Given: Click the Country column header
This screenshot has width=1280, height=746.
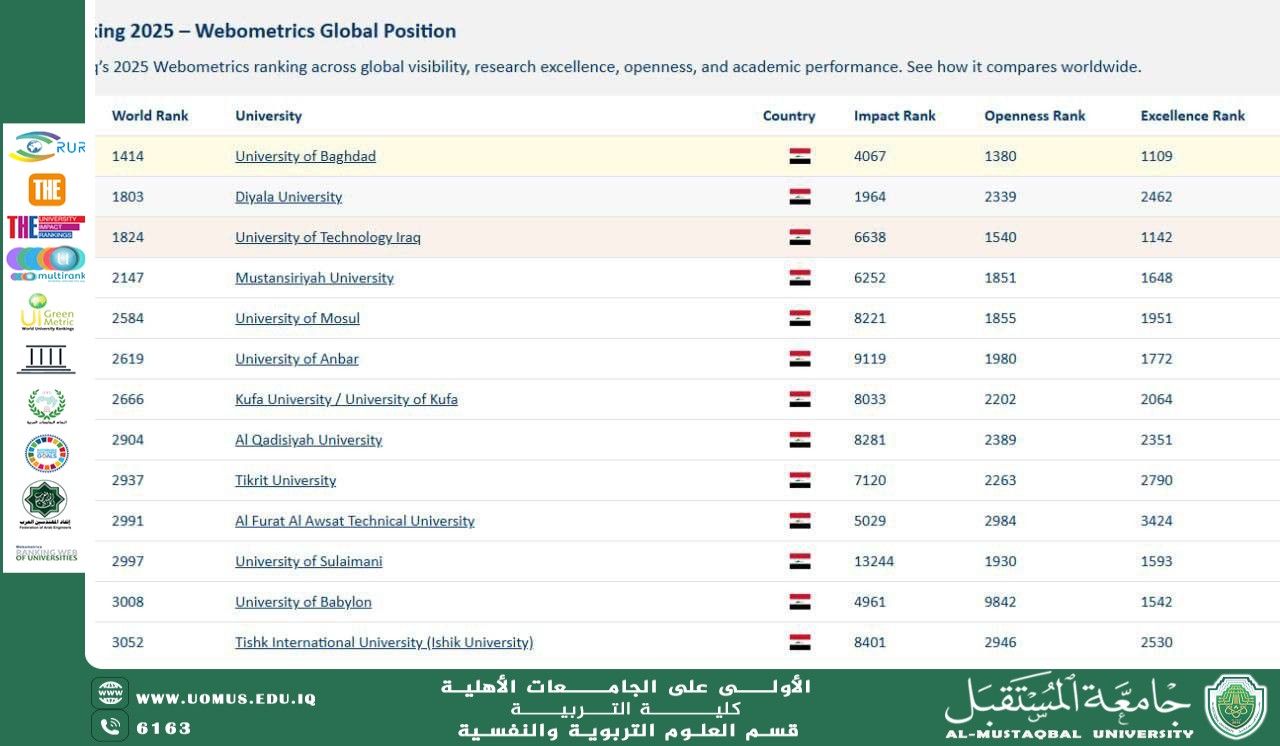Looking at the screenshot, I should [x=789, y=116].
